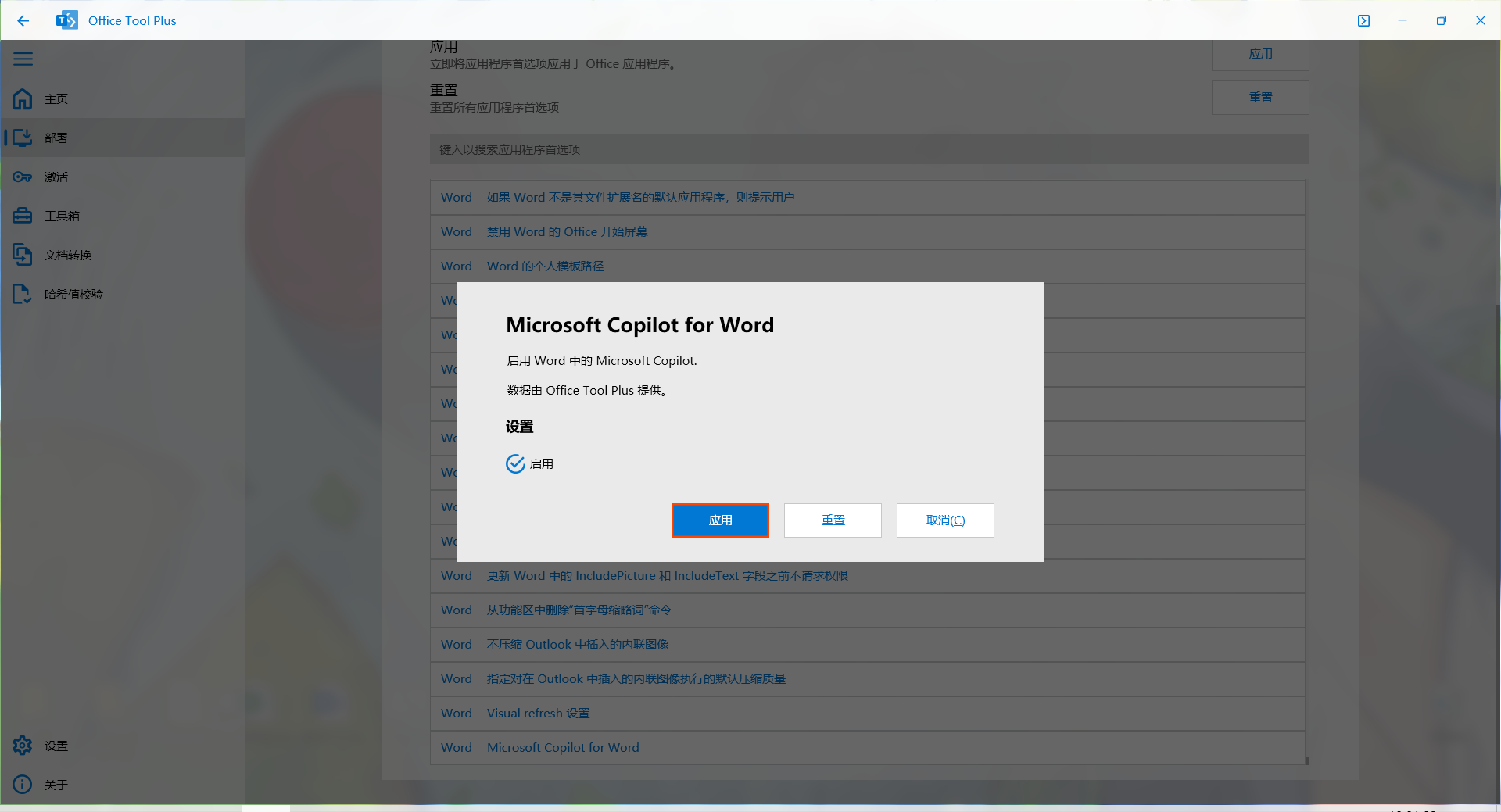
Task: Click 取消(C) button in the dialog
Action: click(x=945, y=520)
